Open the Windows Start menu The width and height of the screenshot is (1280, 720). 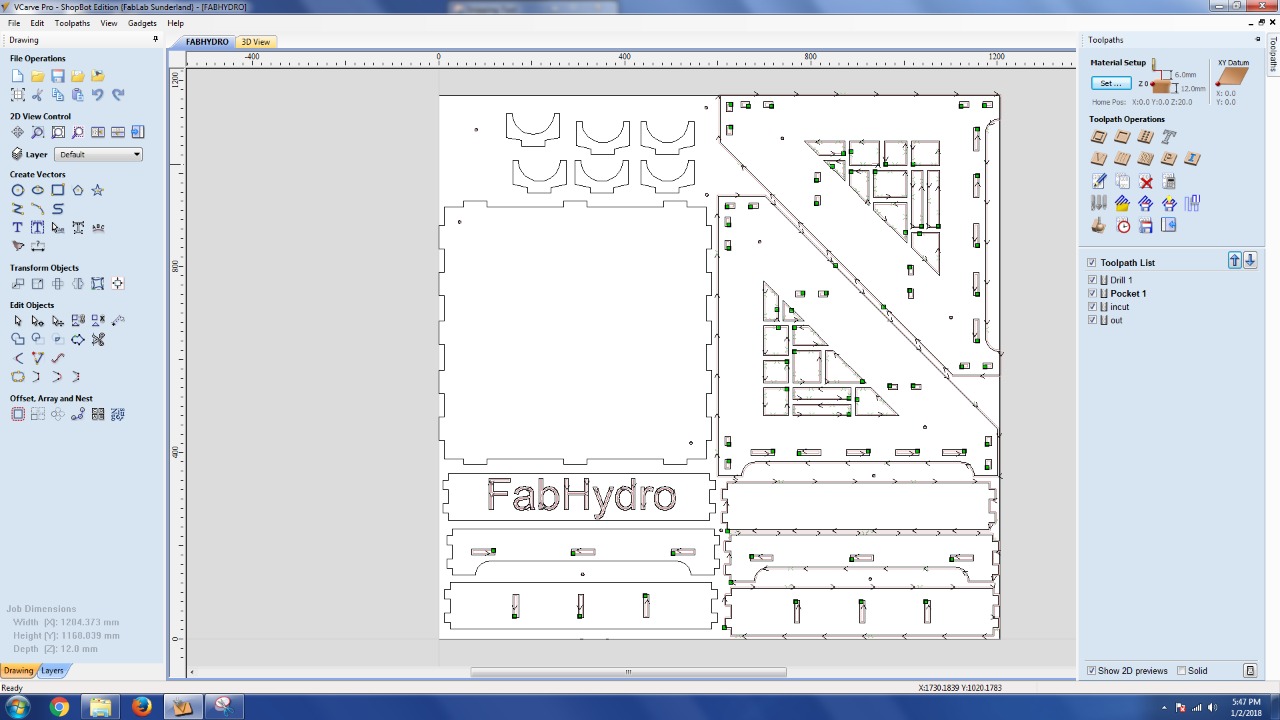18,707
